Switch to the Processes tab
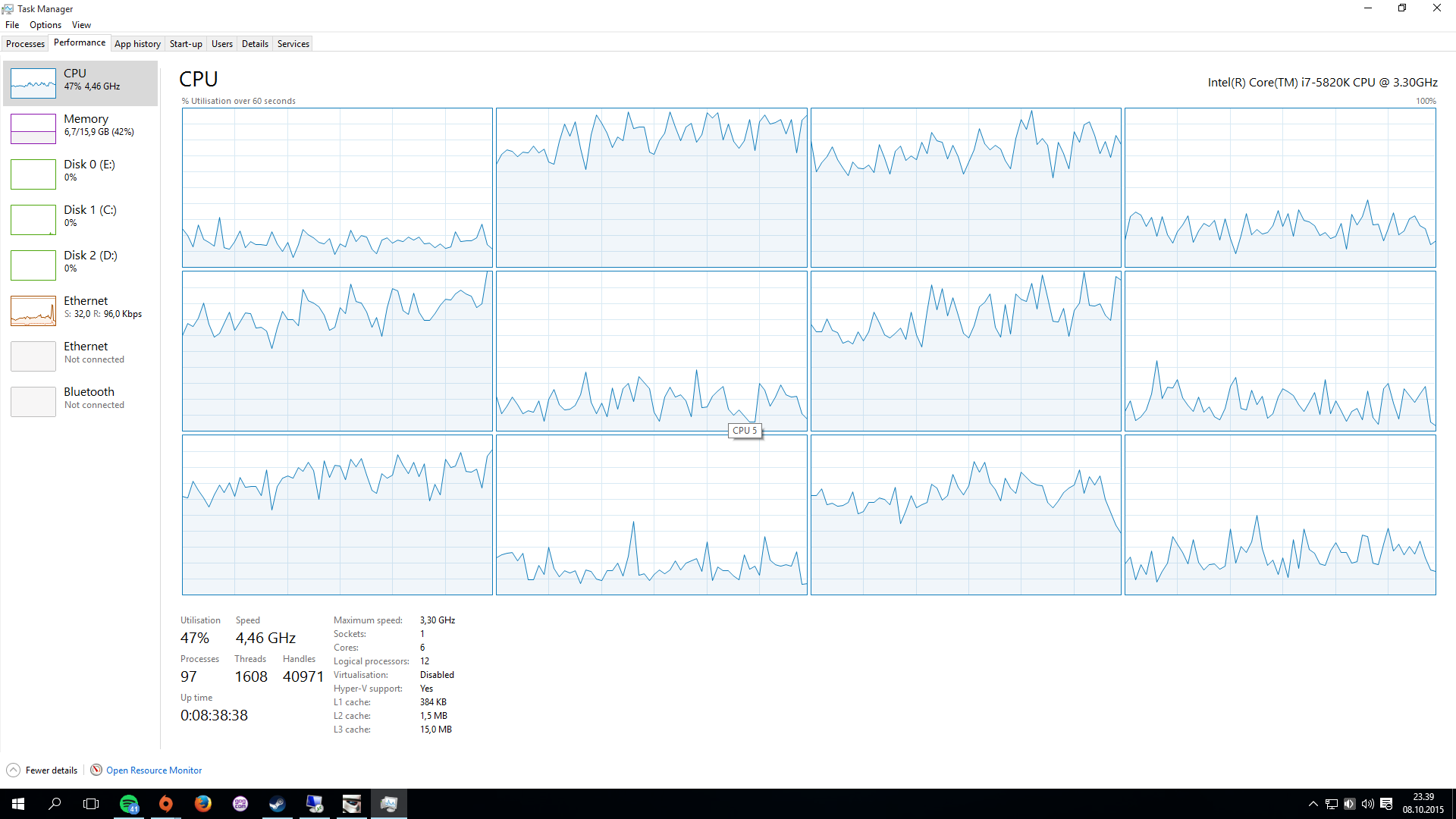The width and height of the screenshot is (1456, 819). (25, 44)
